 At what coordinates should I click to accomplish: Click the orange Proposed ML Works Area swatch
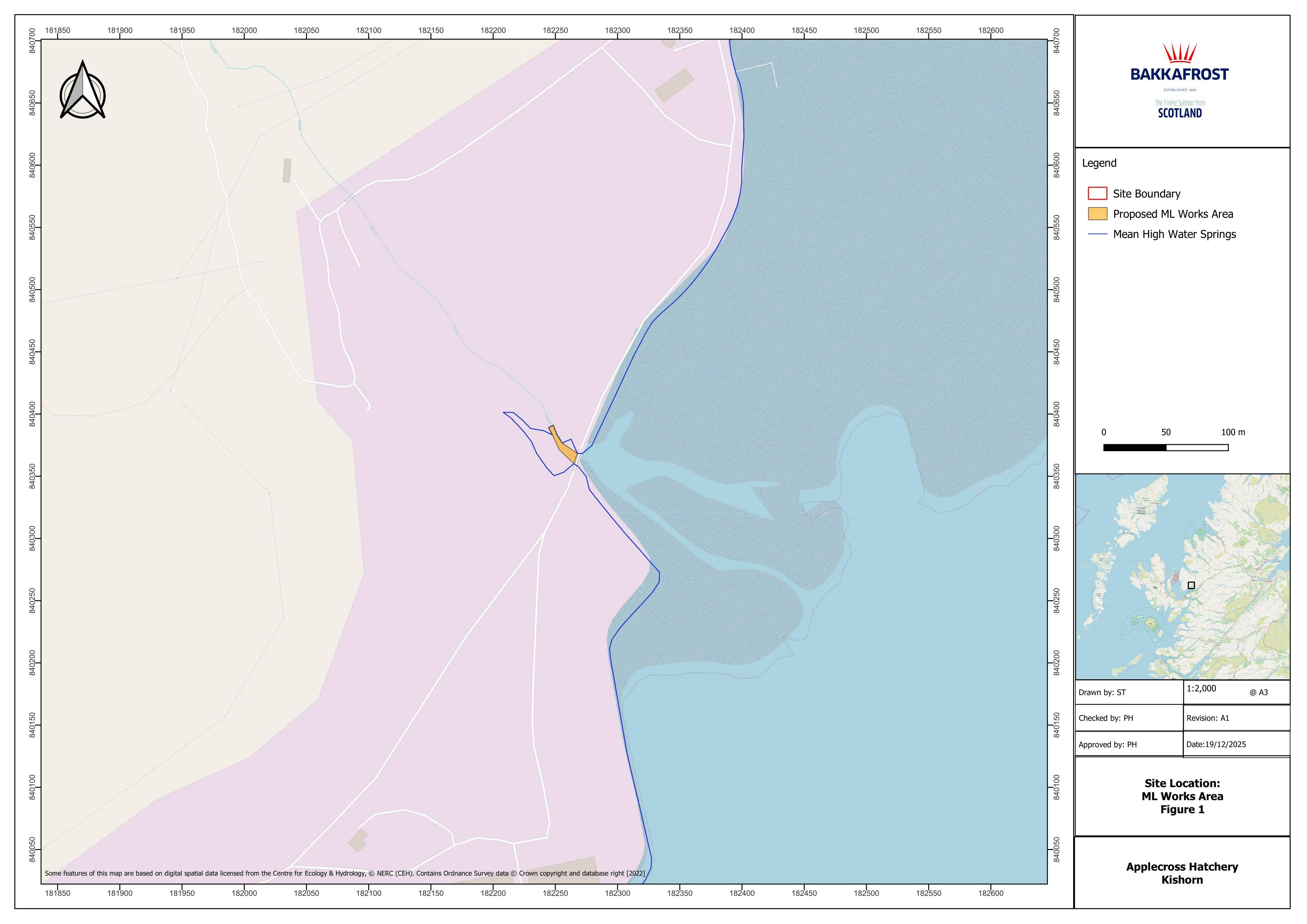tap(1097, 214)
